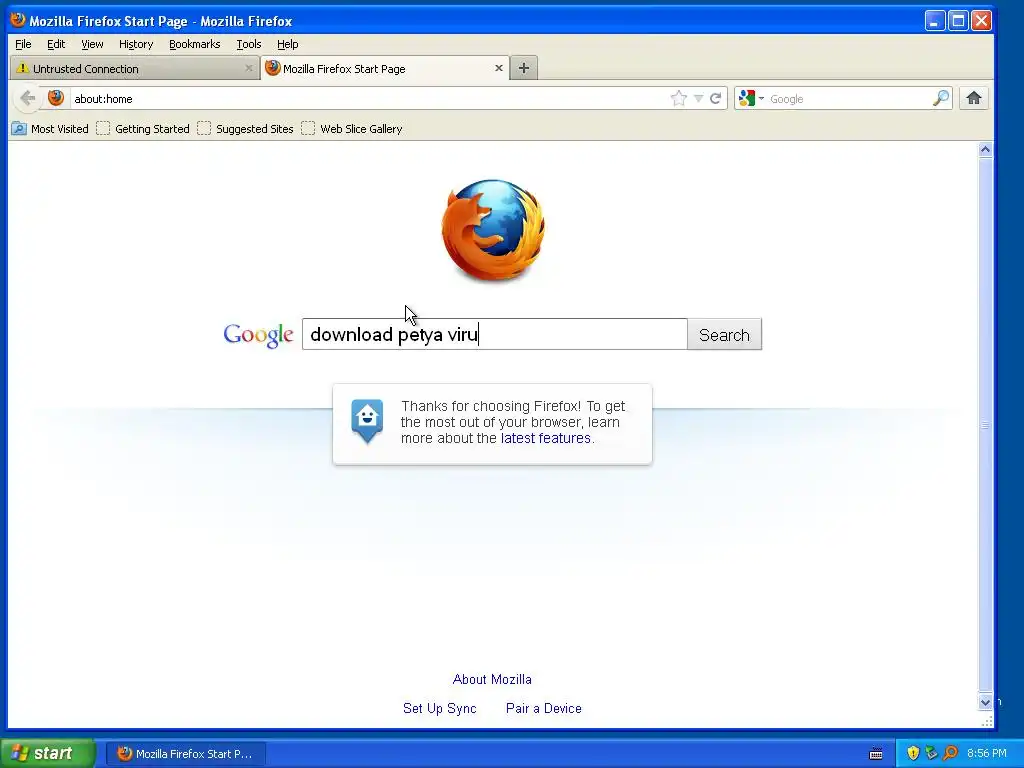Click the Firefox logo on start page
Viewport: 1024px width, 768px height.
[493, 231]
